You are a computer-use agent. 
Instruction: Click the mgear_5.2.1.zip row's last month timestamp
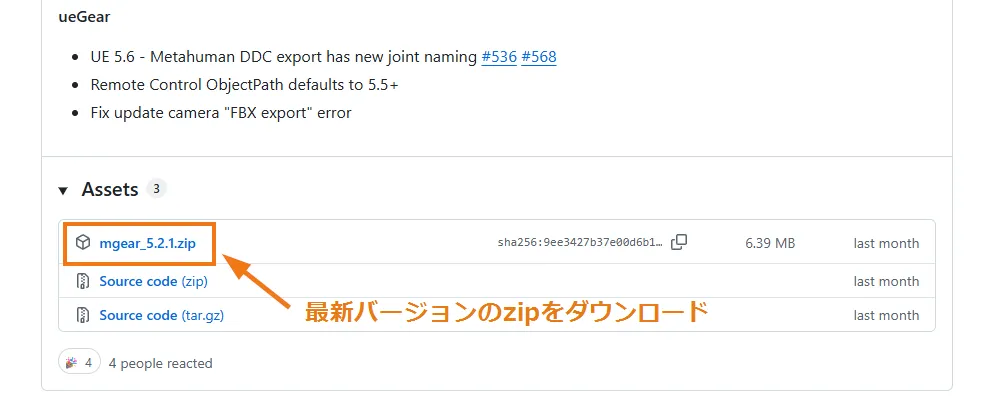[x=886, y=243]
